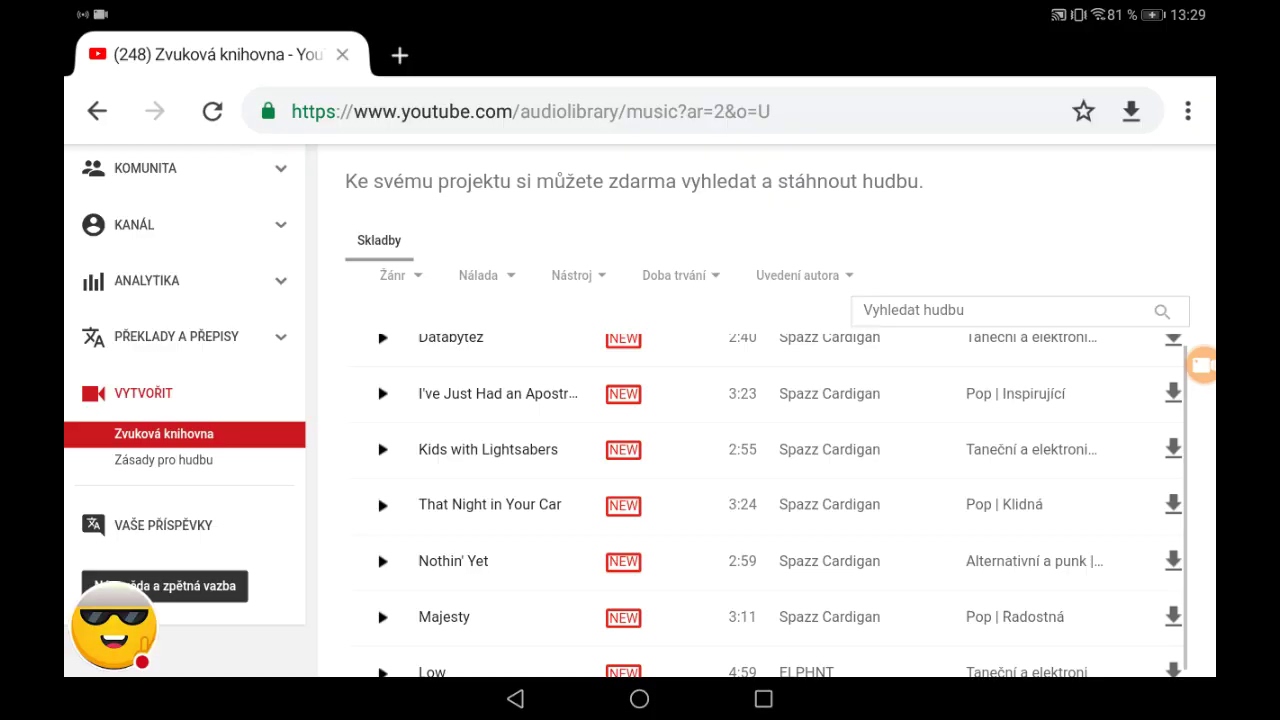
Task: Open the Nálada filter dropdown
Action: click(x=487, y=275)
